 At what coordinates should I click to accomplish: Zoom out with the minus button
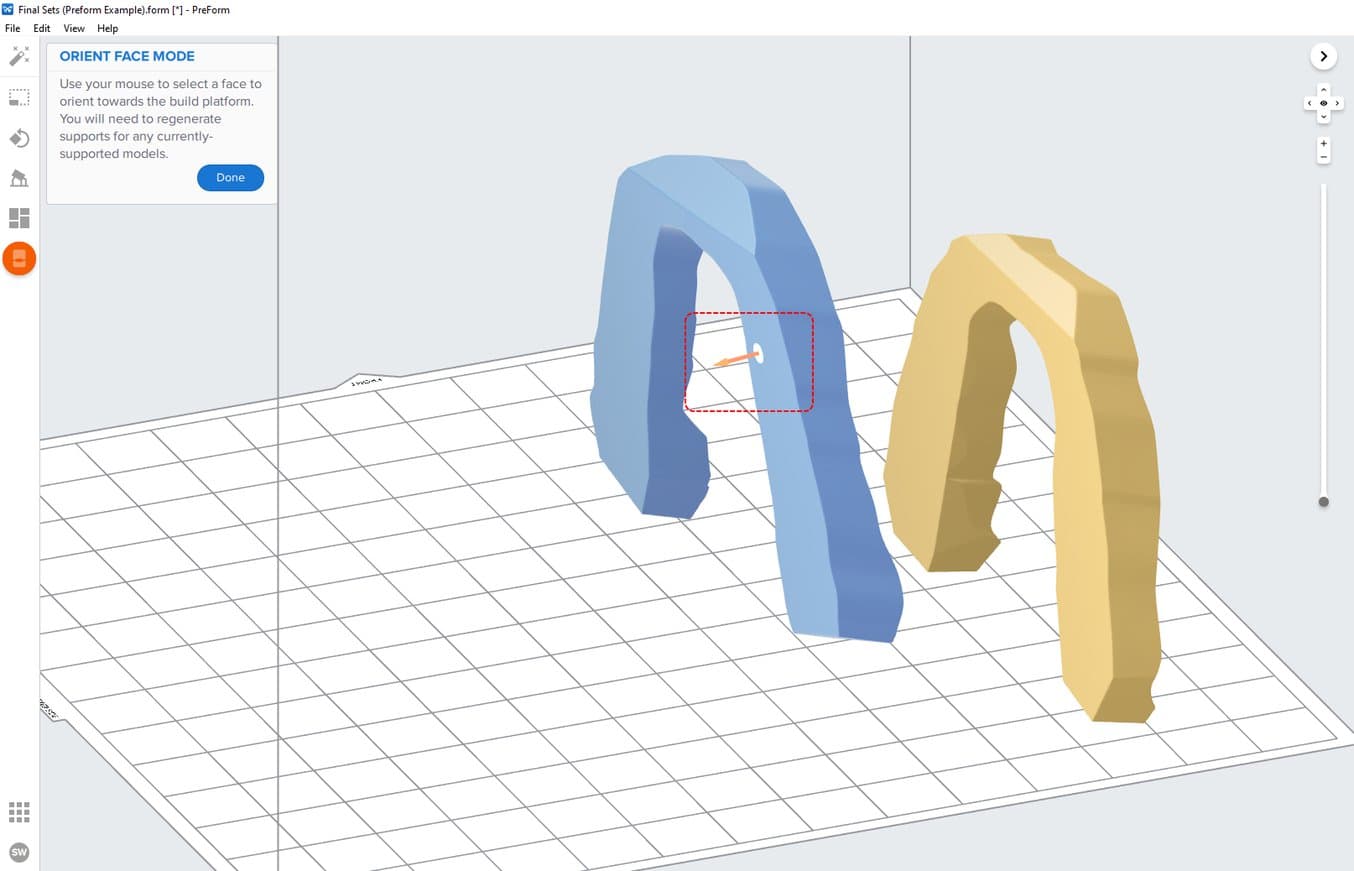1324,157
